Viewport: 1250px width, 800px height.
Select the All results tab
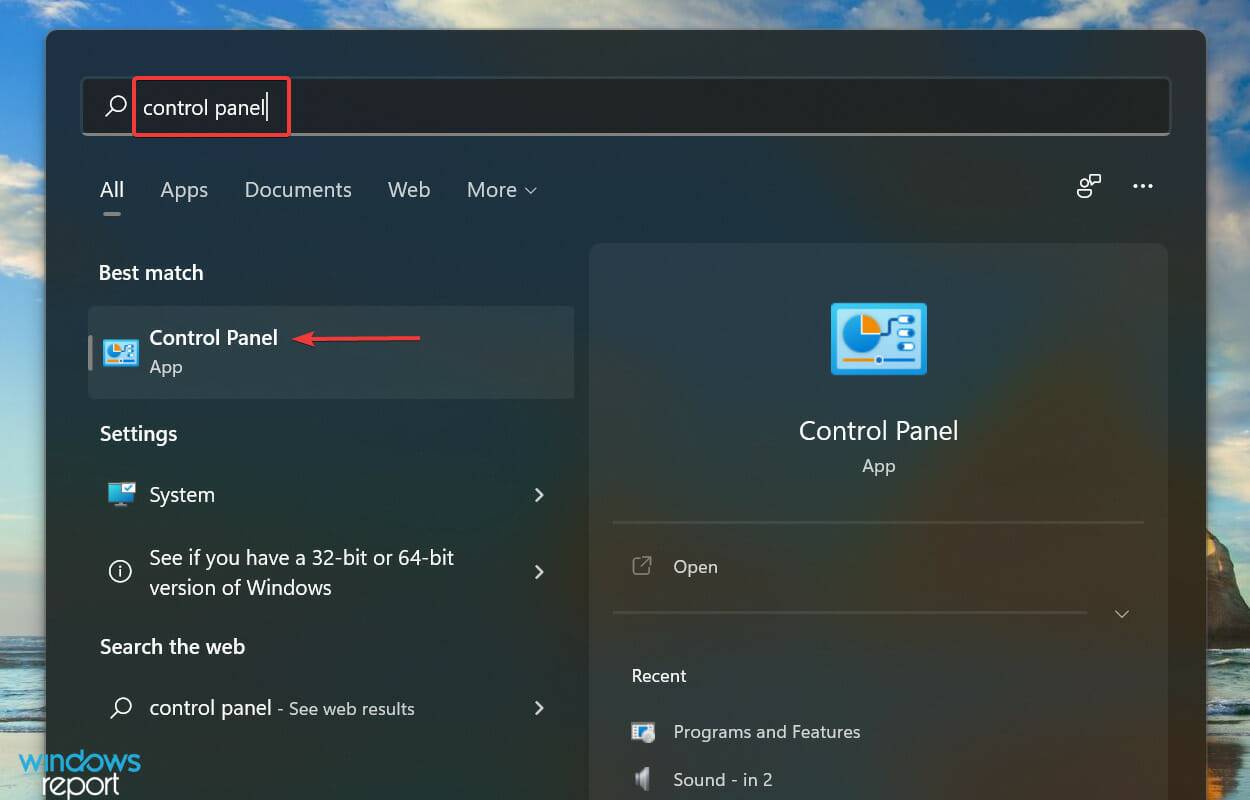tap(112, 190)
